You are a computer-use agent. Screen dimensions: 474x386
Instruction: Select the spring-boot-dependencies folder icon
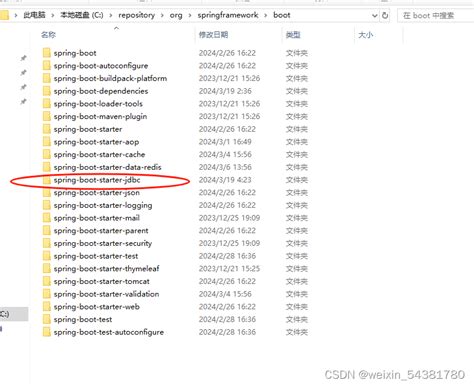click(47, 91)
